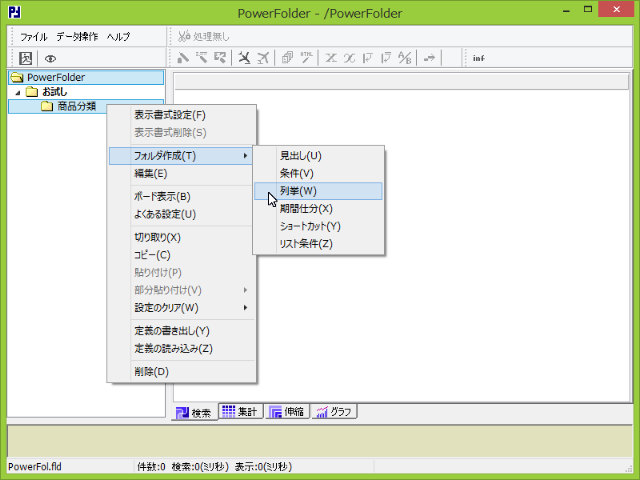Choose コピー(C) from context menu
Image resolution: width=640 pixels, height=480 pixels.
(x=152, y=255)
